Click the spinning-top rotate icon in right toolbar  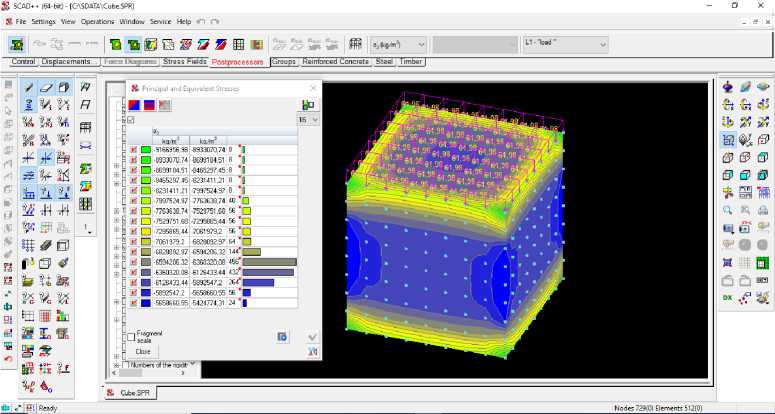[728, 87]
